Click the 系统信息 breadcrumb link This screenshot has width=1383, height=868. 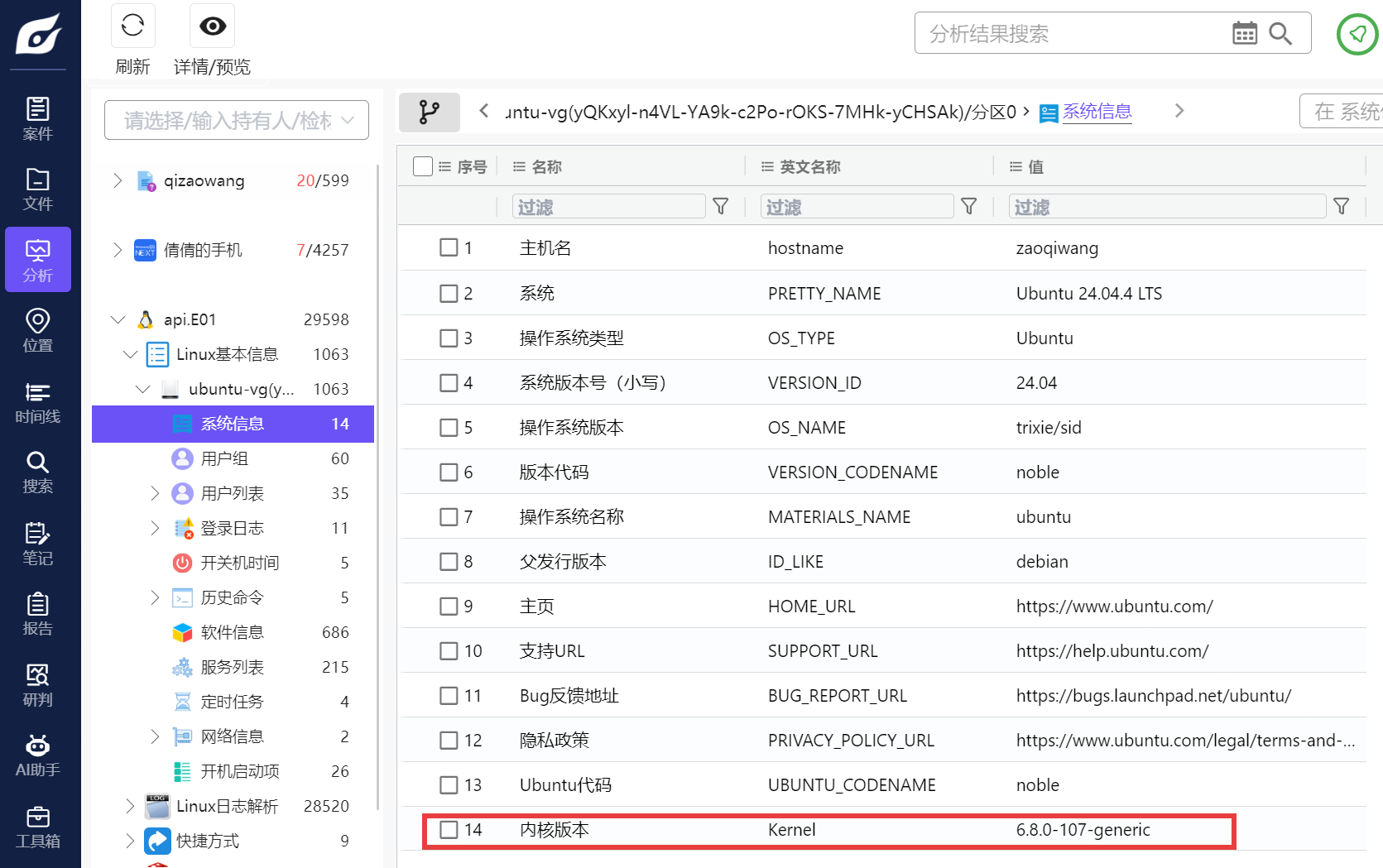click(1097, 111)
